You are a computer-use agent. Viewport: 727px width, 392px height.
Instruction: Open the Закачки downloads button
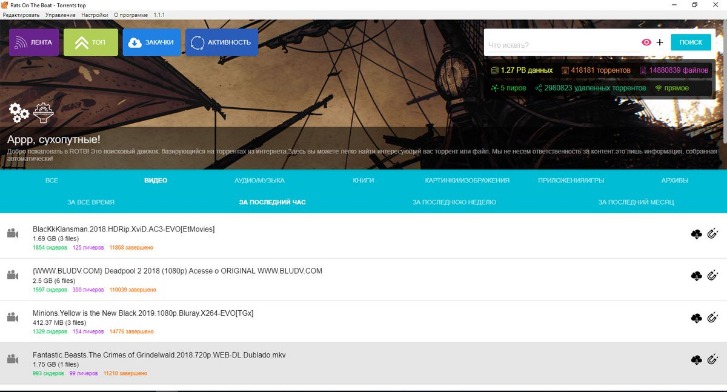[x=152, y=42]
